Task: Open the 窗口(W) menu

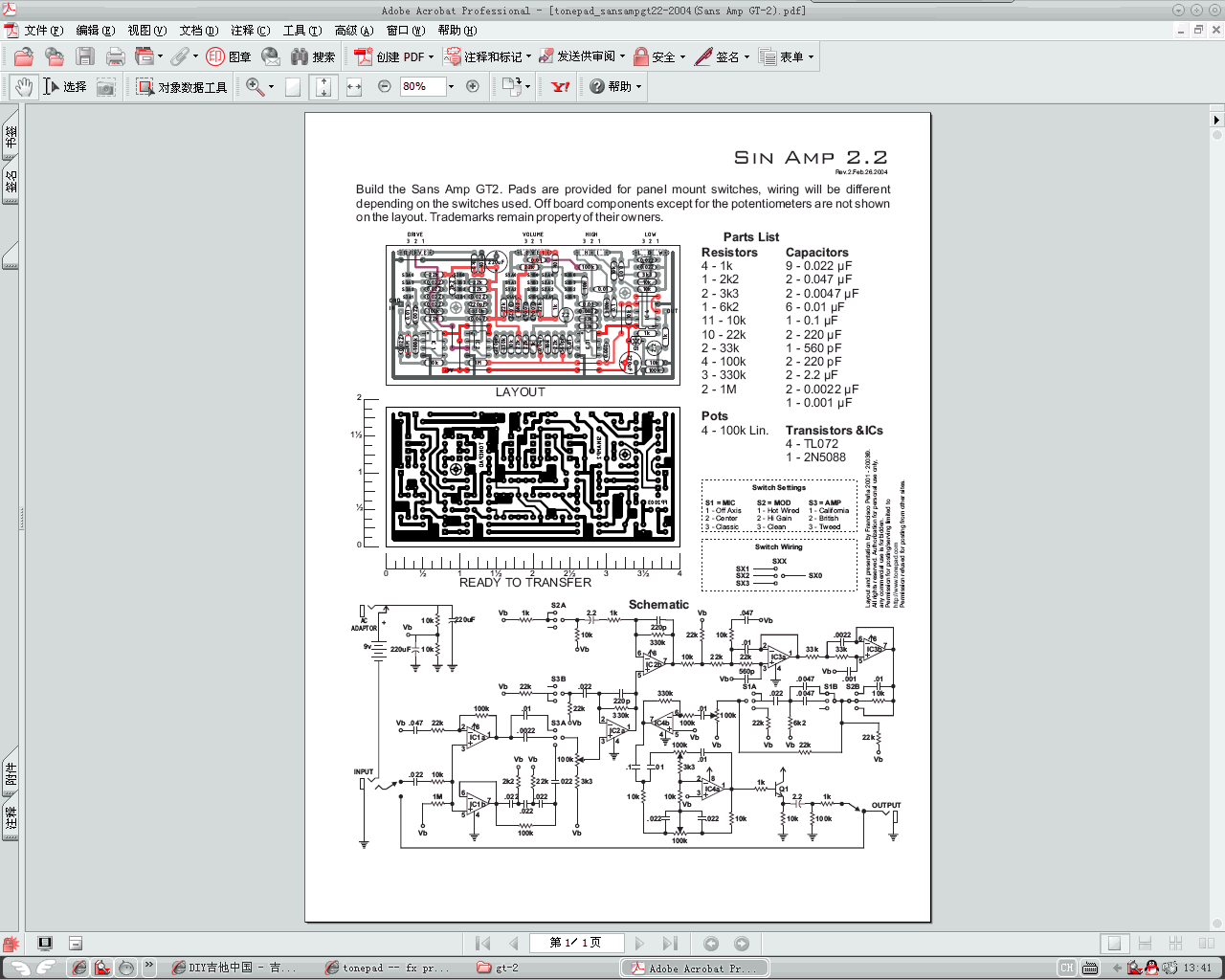Action: 405,31
